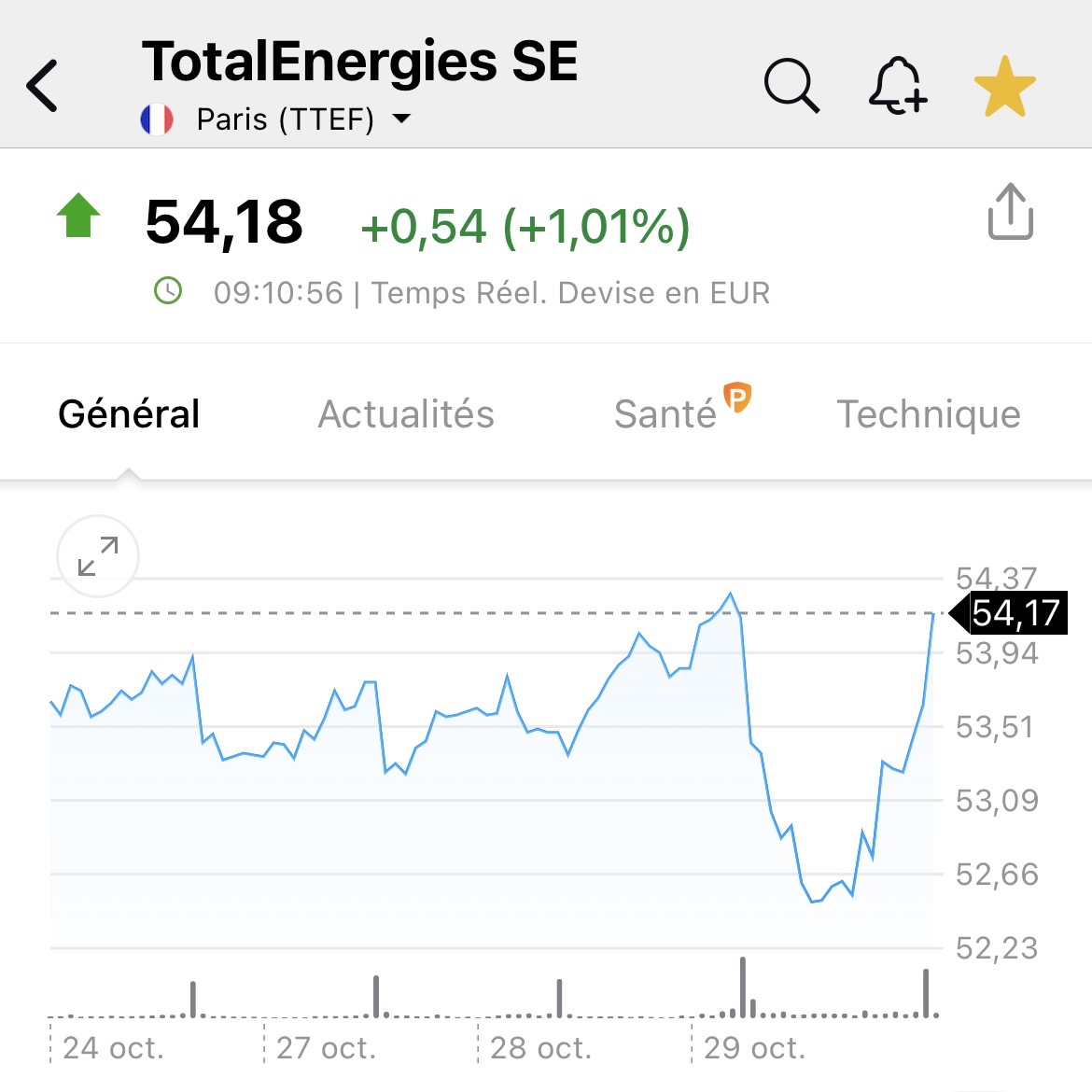Open the search magnifier icon
The height and width of the screenshot is (1092, 1092).
click(791, 86)
